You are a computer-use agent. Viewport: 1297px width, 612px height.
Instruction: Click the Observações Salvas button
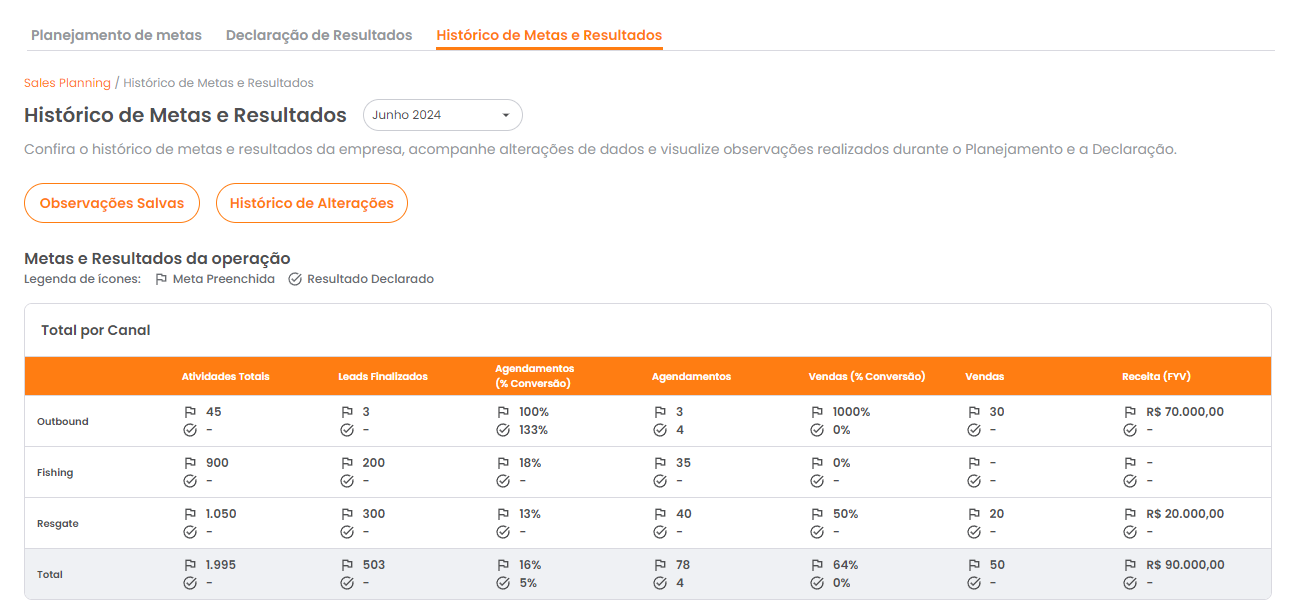[x=112, y=203]
